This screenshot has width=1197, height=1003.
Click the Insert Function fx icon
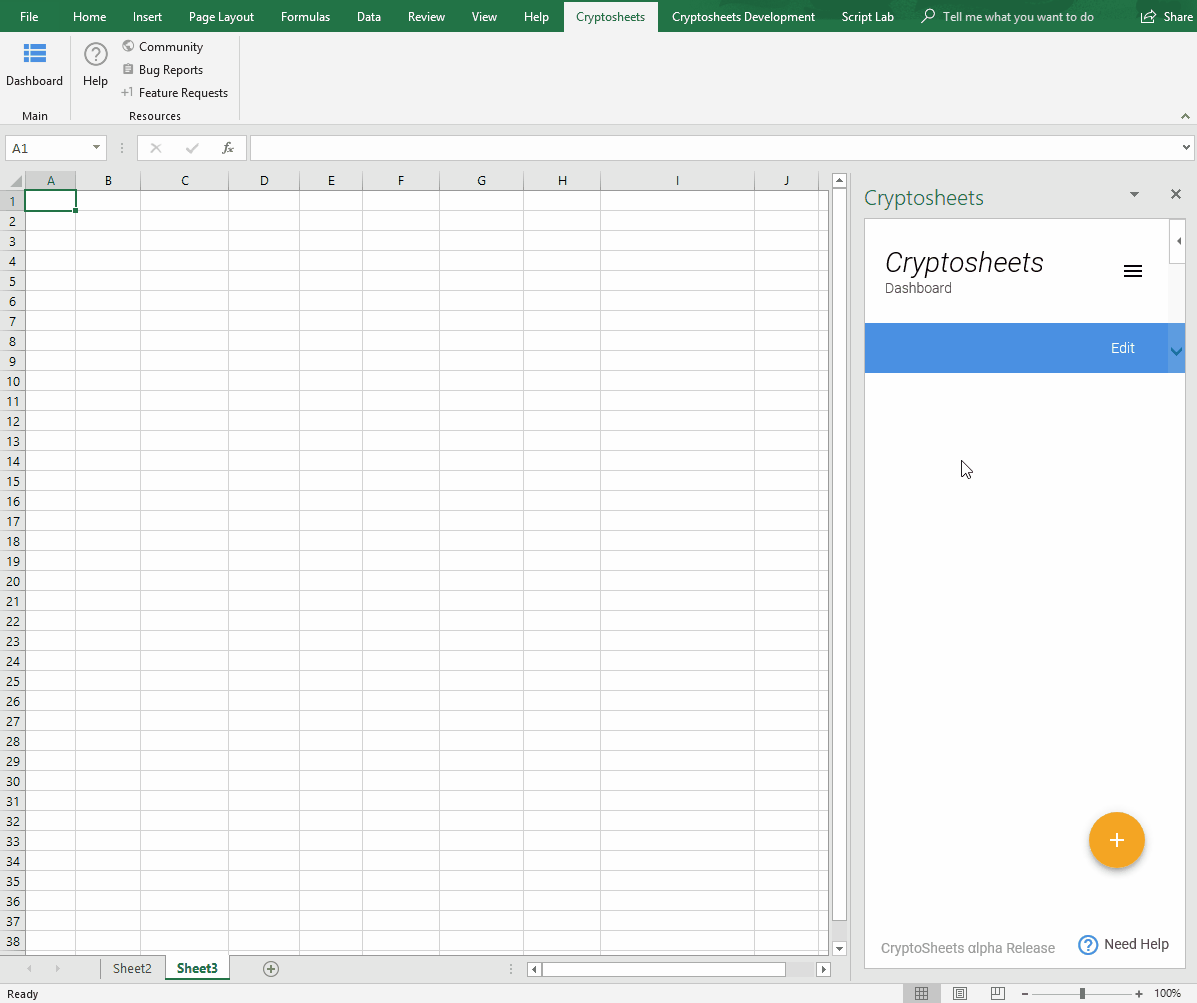coord(227,148)
